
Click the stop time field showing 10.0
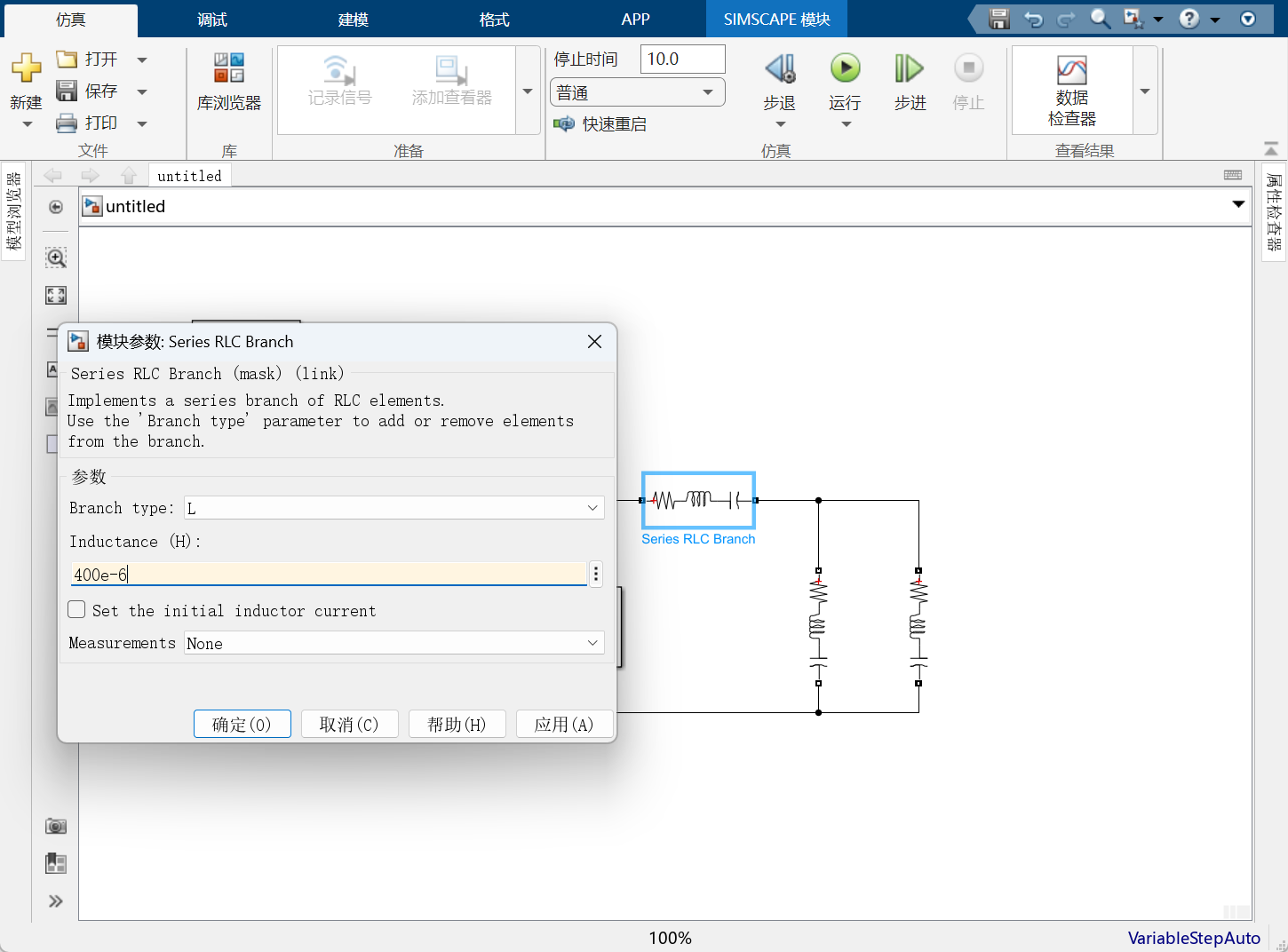[x=682, y=59]
